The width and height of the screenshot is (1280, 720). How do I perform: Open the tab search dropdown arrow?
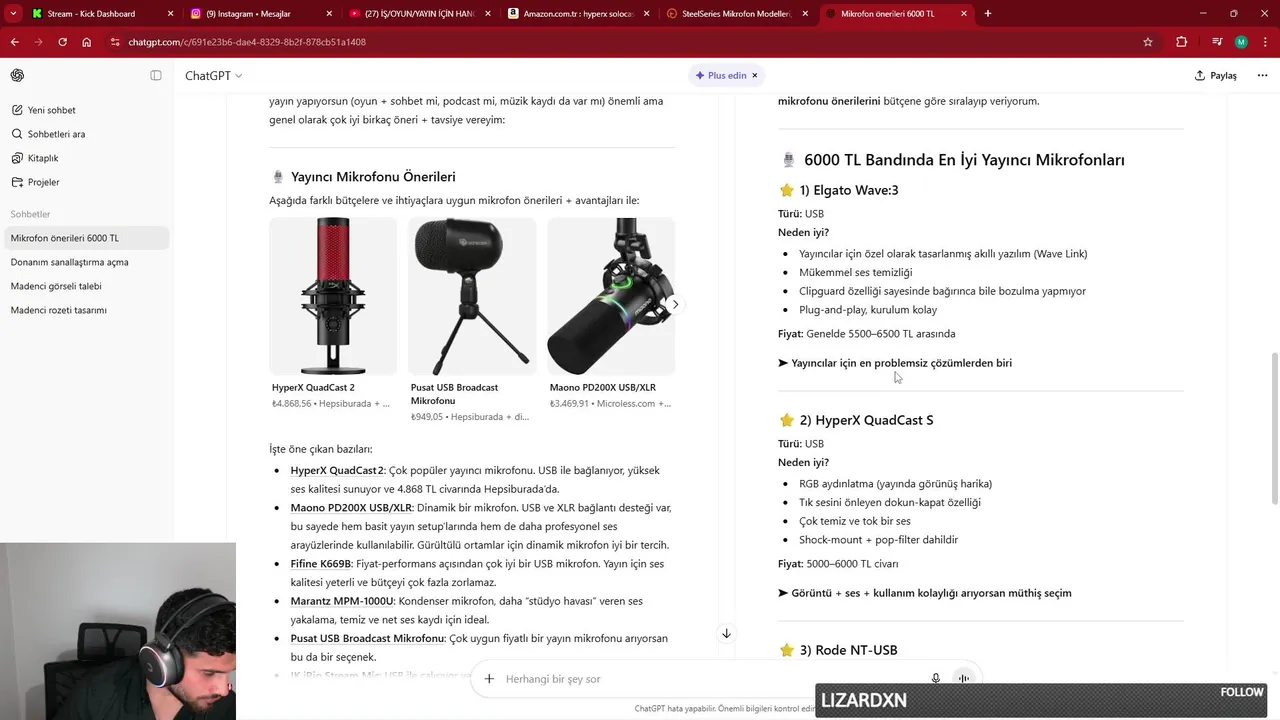(x=13, y=14)
